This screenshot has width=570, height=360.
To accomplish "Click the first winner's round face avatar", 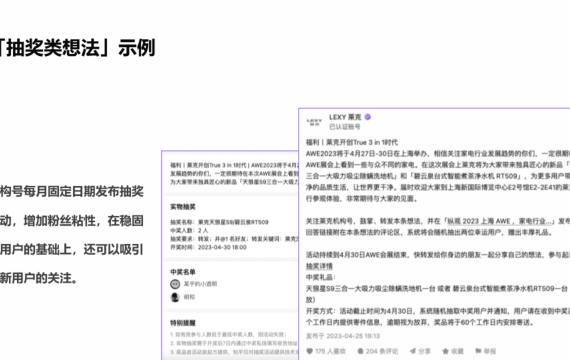I will coord(175,284).
